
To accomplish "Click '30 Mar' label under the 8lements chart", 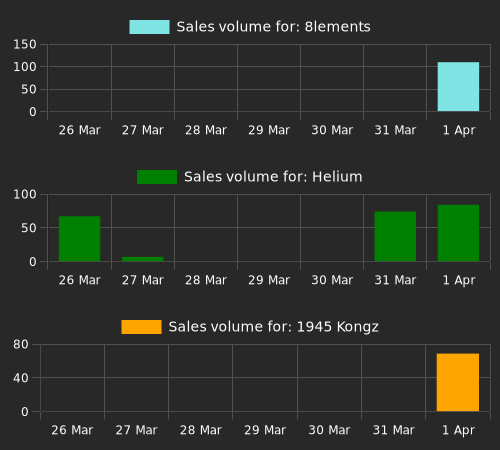I will tap(332, 130).
